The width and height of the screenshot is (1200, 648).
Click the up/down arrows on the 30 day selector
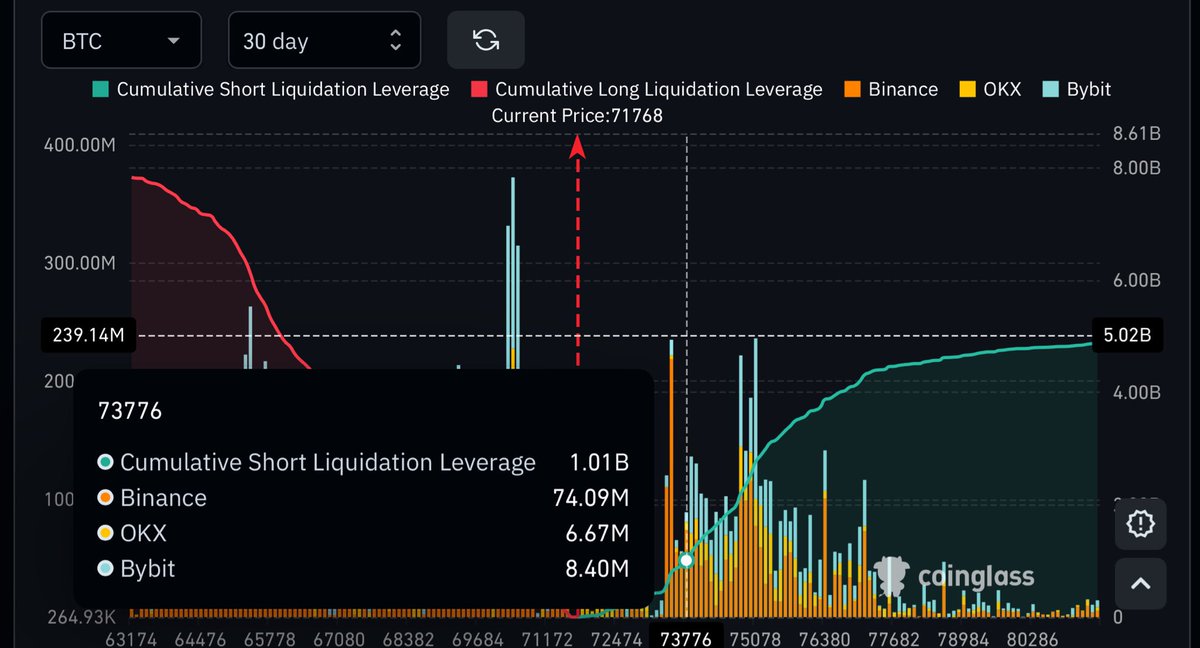(395, 41)
